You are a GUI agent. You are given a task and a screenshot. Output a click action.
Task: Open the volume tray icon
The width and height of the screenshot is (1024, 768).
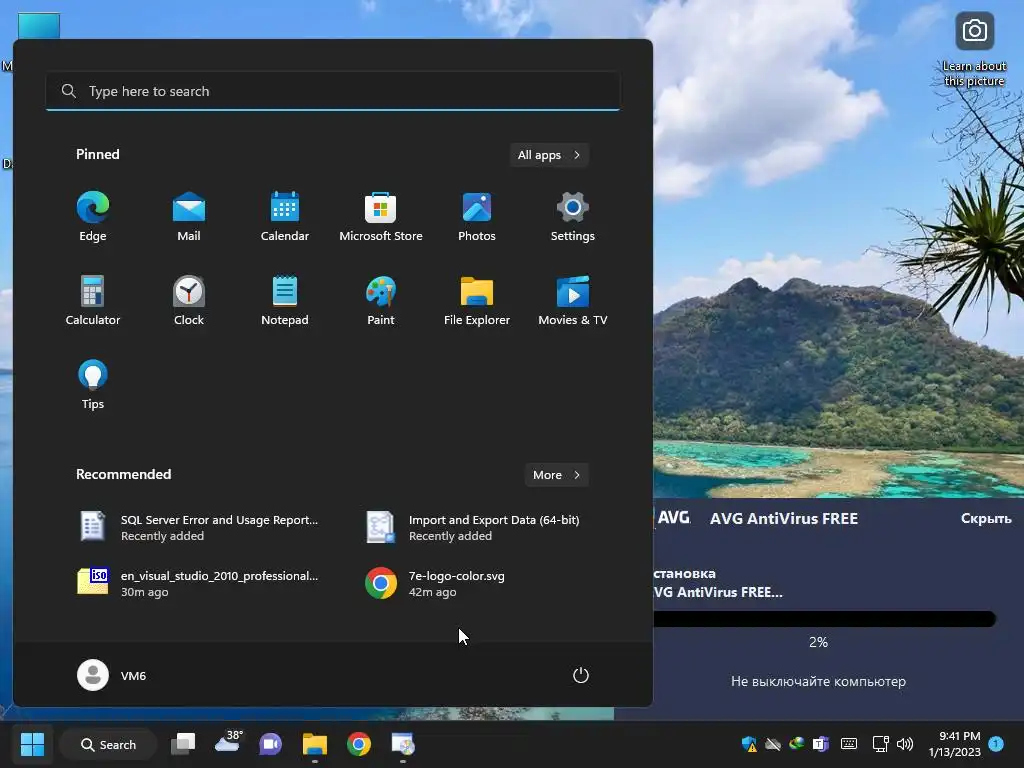point(905,744)
